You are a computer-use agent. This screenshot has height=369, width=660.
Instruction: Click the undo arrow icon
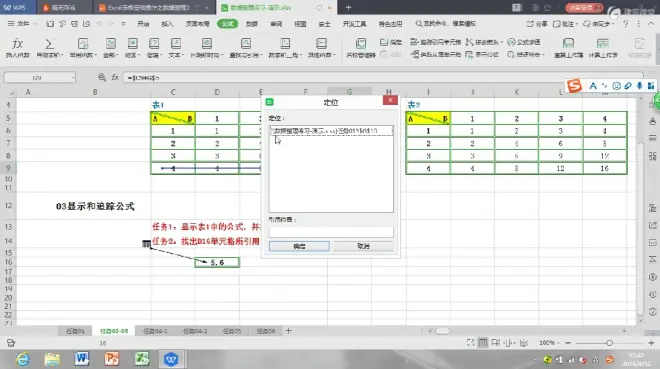(99, 24)
